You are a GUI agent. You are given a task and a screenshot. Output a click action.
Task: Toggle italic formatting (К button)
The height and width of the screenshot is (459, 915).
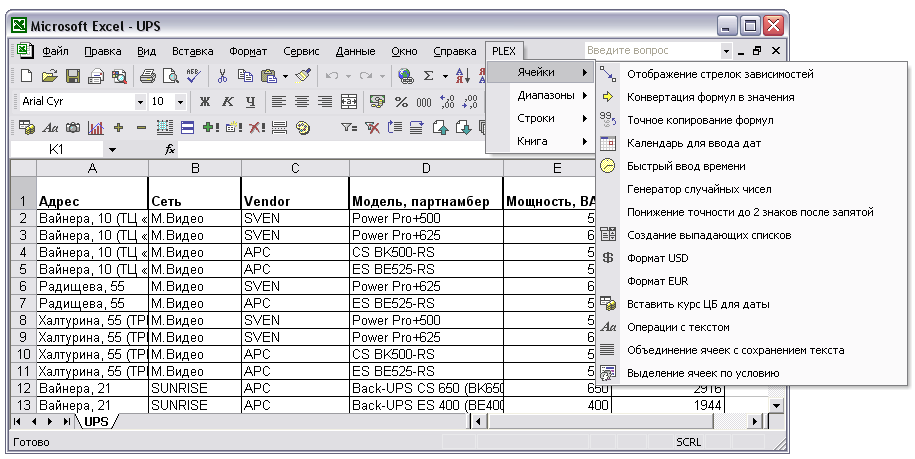pyautogui.click(x=228, y=102)
